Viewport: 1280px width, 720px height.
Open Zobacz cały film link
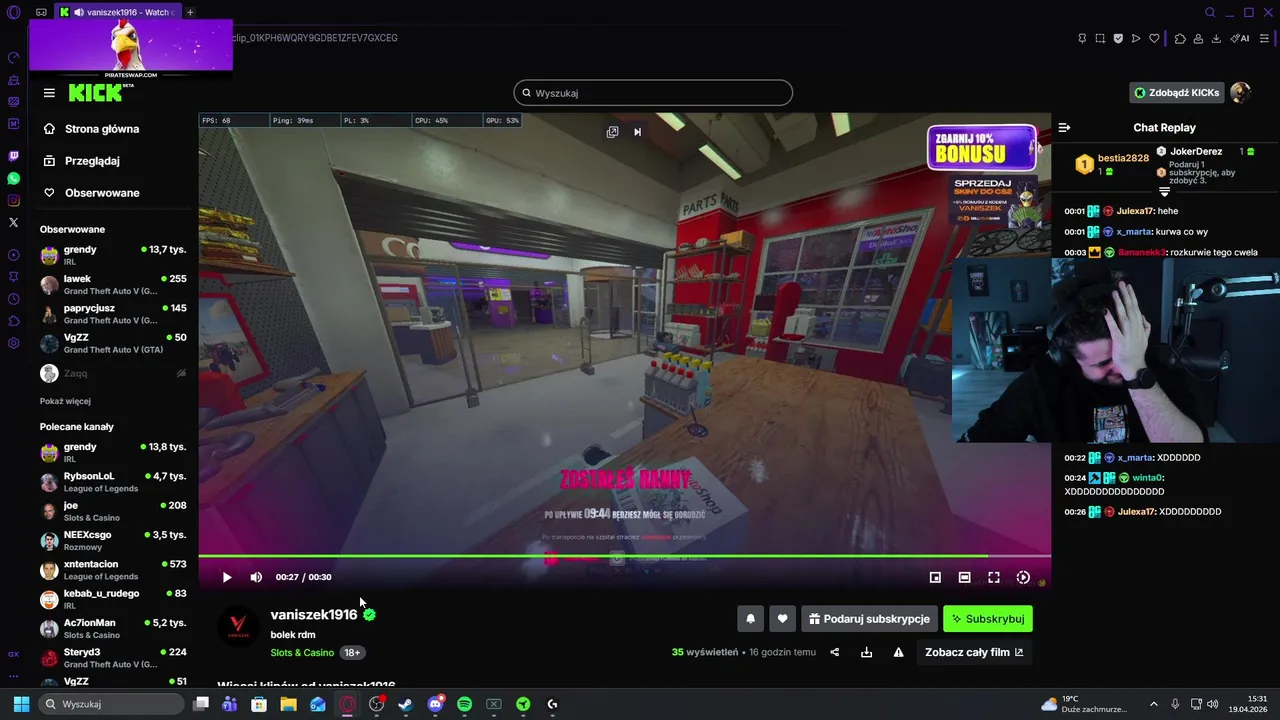coord(974,652)
